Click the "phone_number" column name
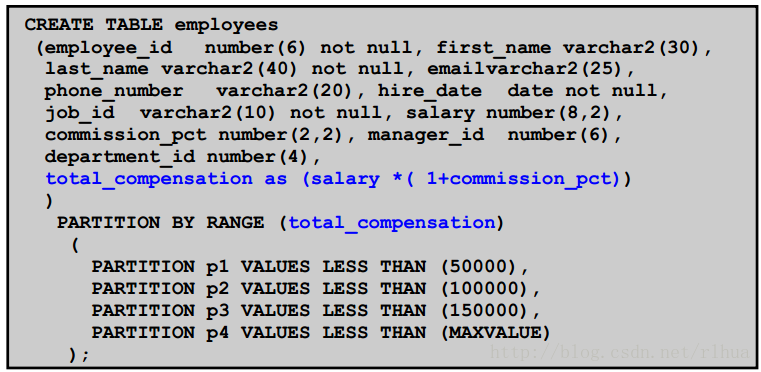The image size is (761, 372). coord(114,91)
